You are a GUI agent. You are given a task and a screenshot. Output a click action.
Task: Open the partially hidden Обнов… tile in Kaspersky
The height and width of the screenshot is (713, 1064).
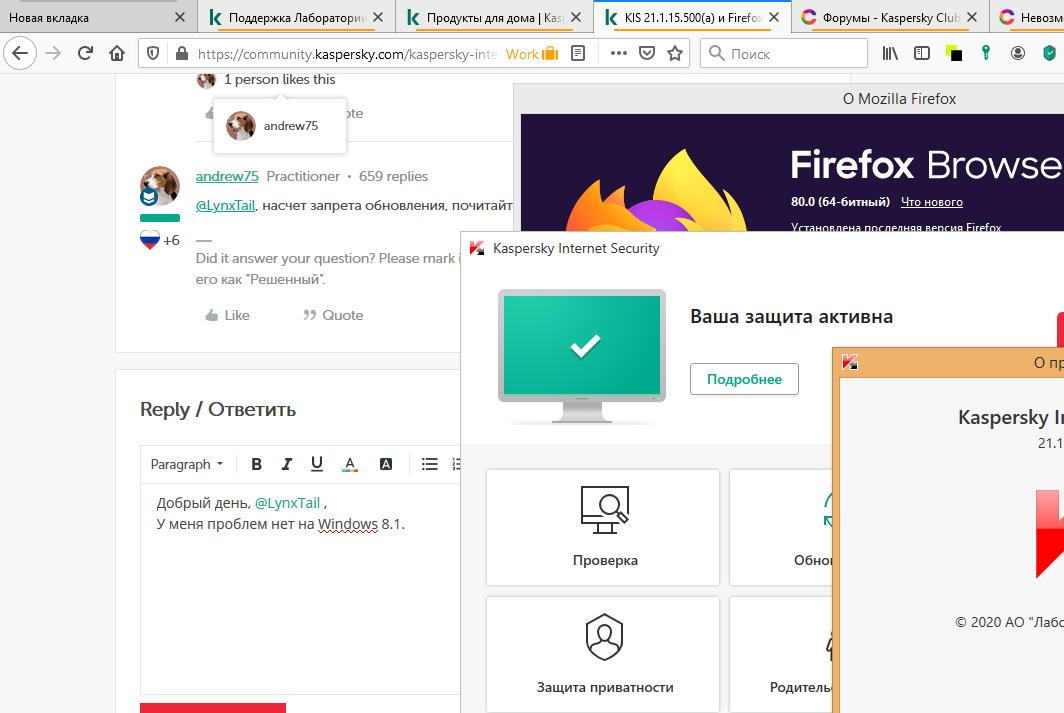point(781,527)
